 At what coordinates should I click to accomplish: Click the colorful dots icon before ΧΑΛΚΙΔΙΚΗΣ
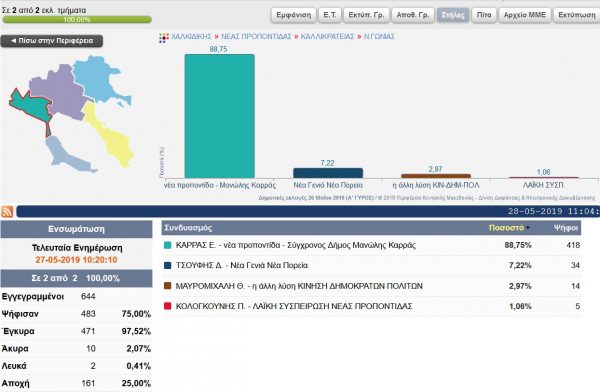(164, 38)
